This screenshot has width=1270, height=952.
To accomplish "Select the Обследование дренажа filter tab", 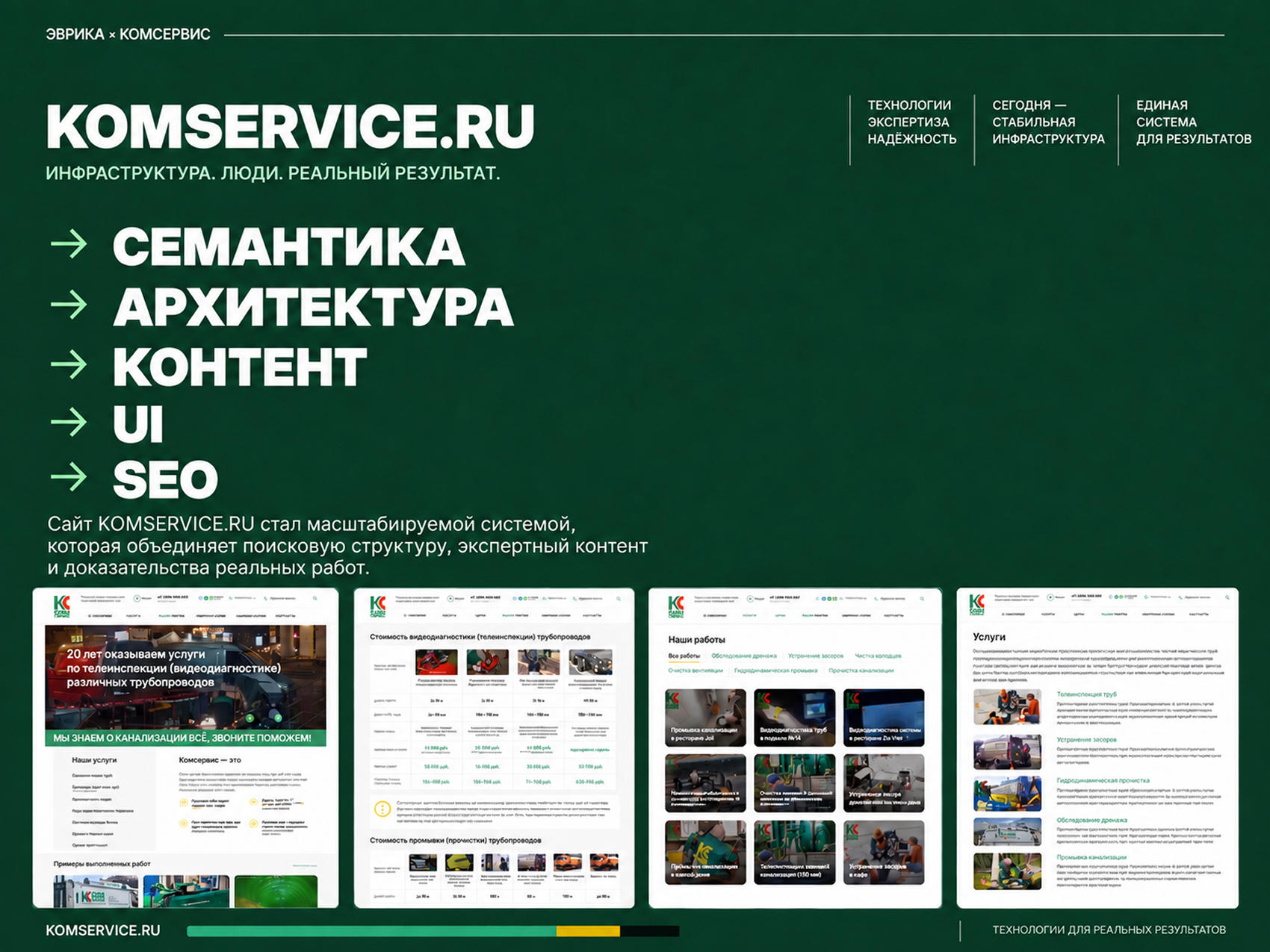I will tap(743, 656).
